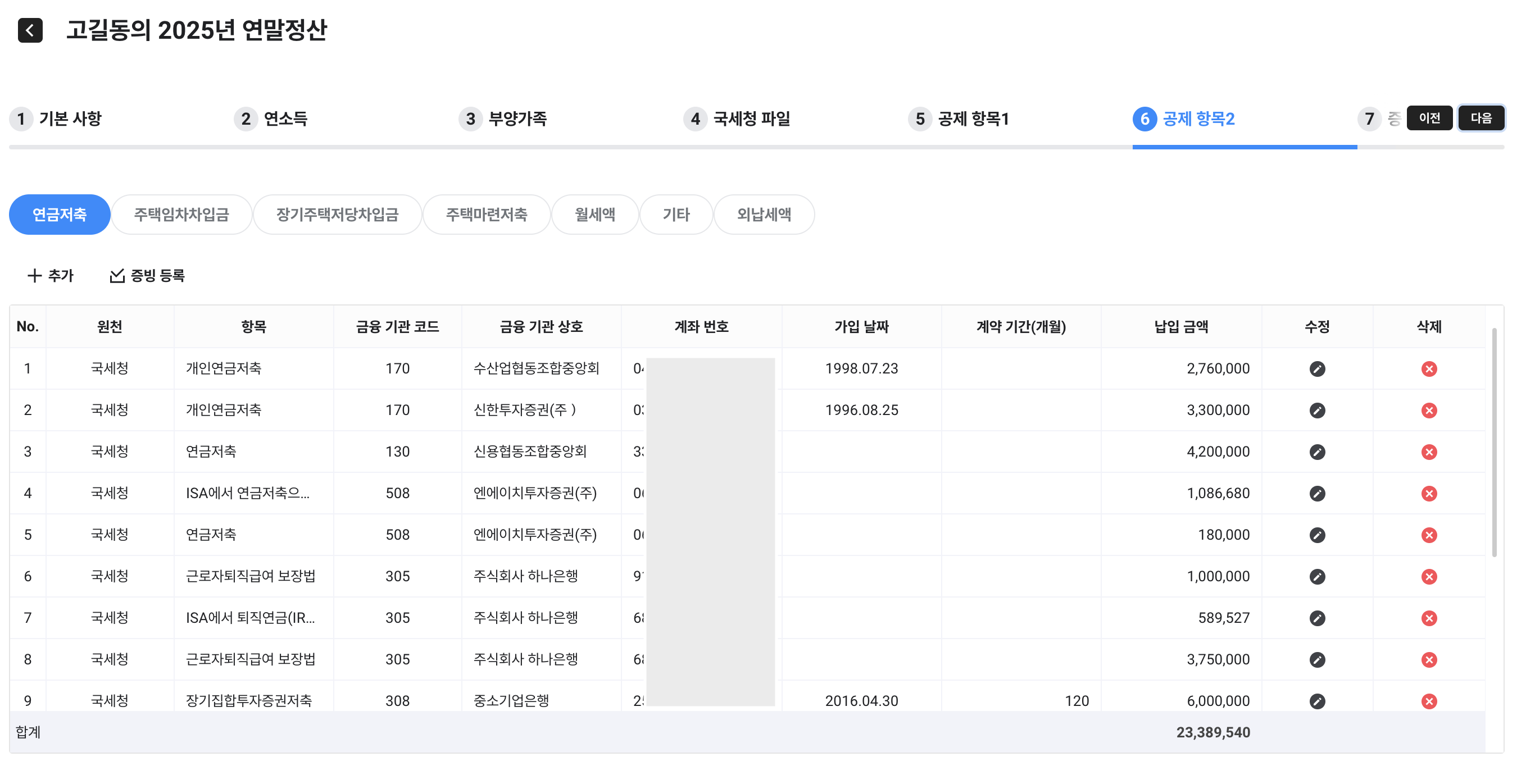Open the 월세액 tab
This screenshot has height=784, width=1535.
click(594, 215)
